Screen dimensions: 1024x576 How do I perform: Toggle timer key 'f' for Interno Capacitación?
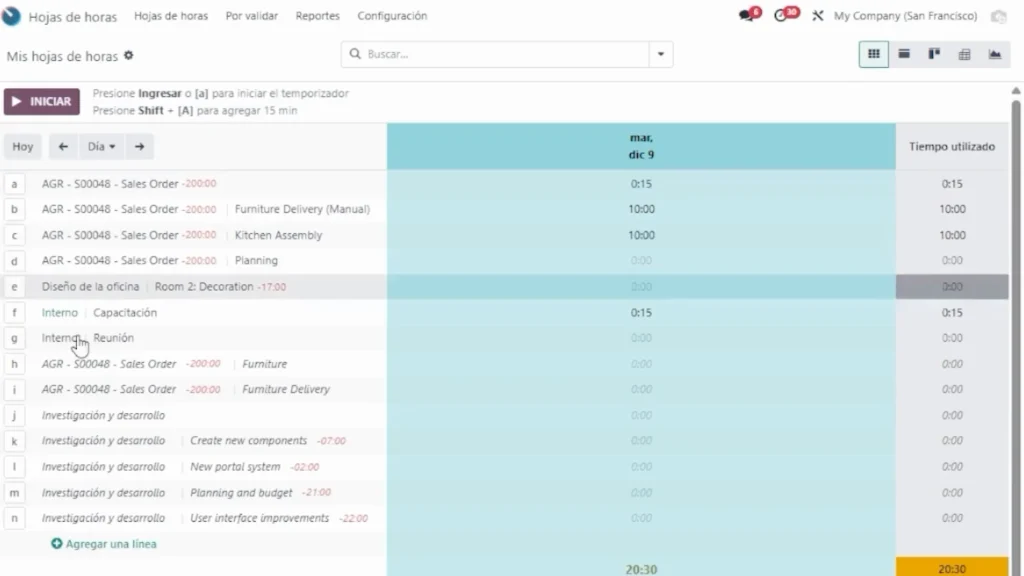(x=14, y=313)
